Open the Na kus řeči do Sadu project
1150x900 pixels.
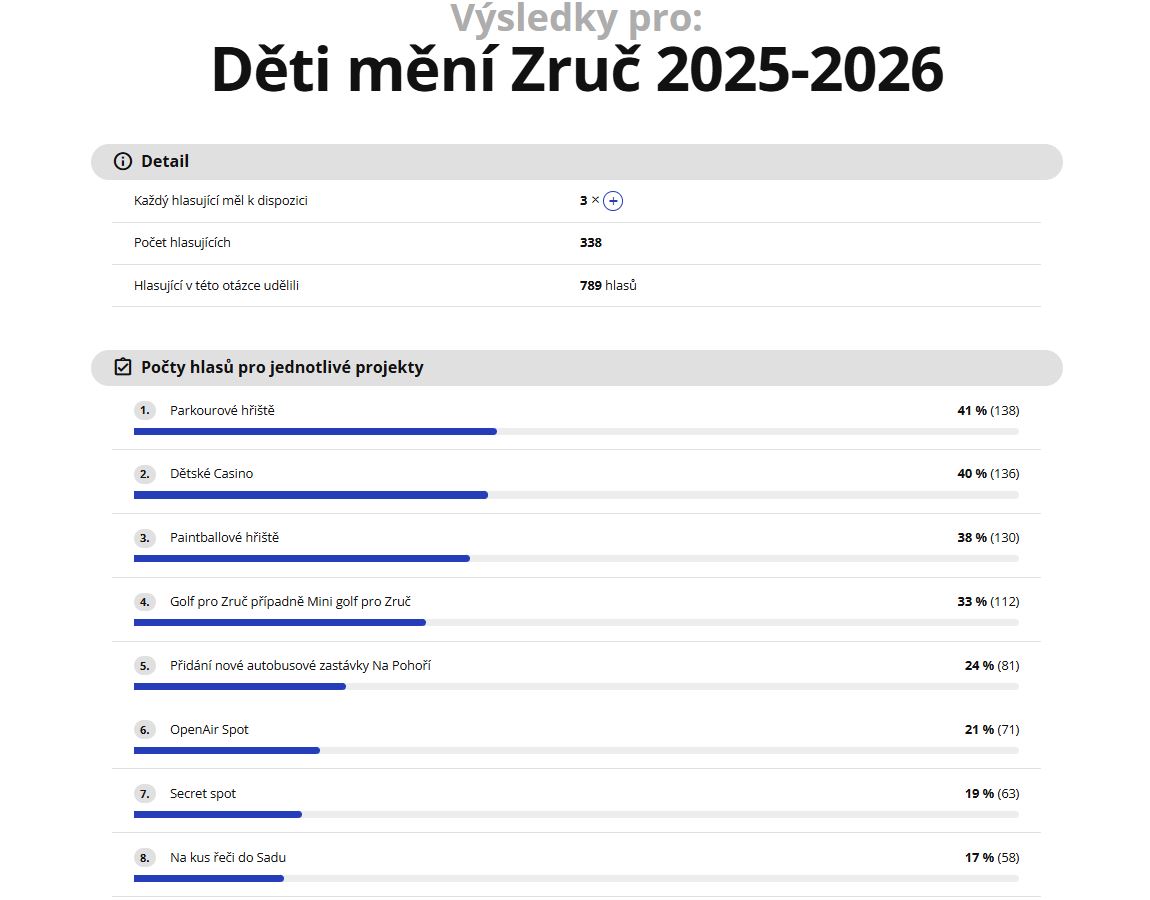point(228,858)
